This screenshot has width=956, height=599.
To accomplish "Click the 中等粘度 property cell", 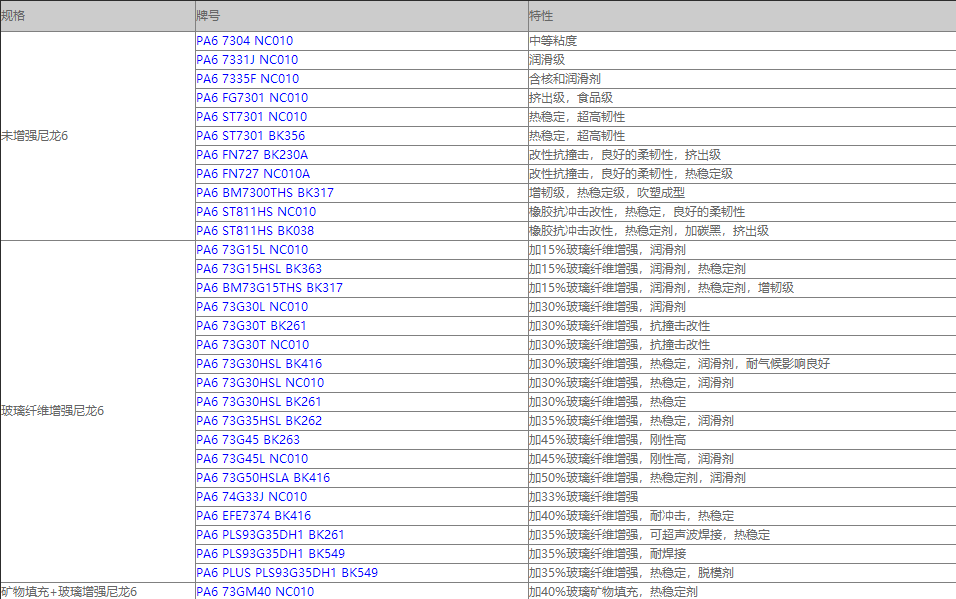I will [x=742, y=41].
